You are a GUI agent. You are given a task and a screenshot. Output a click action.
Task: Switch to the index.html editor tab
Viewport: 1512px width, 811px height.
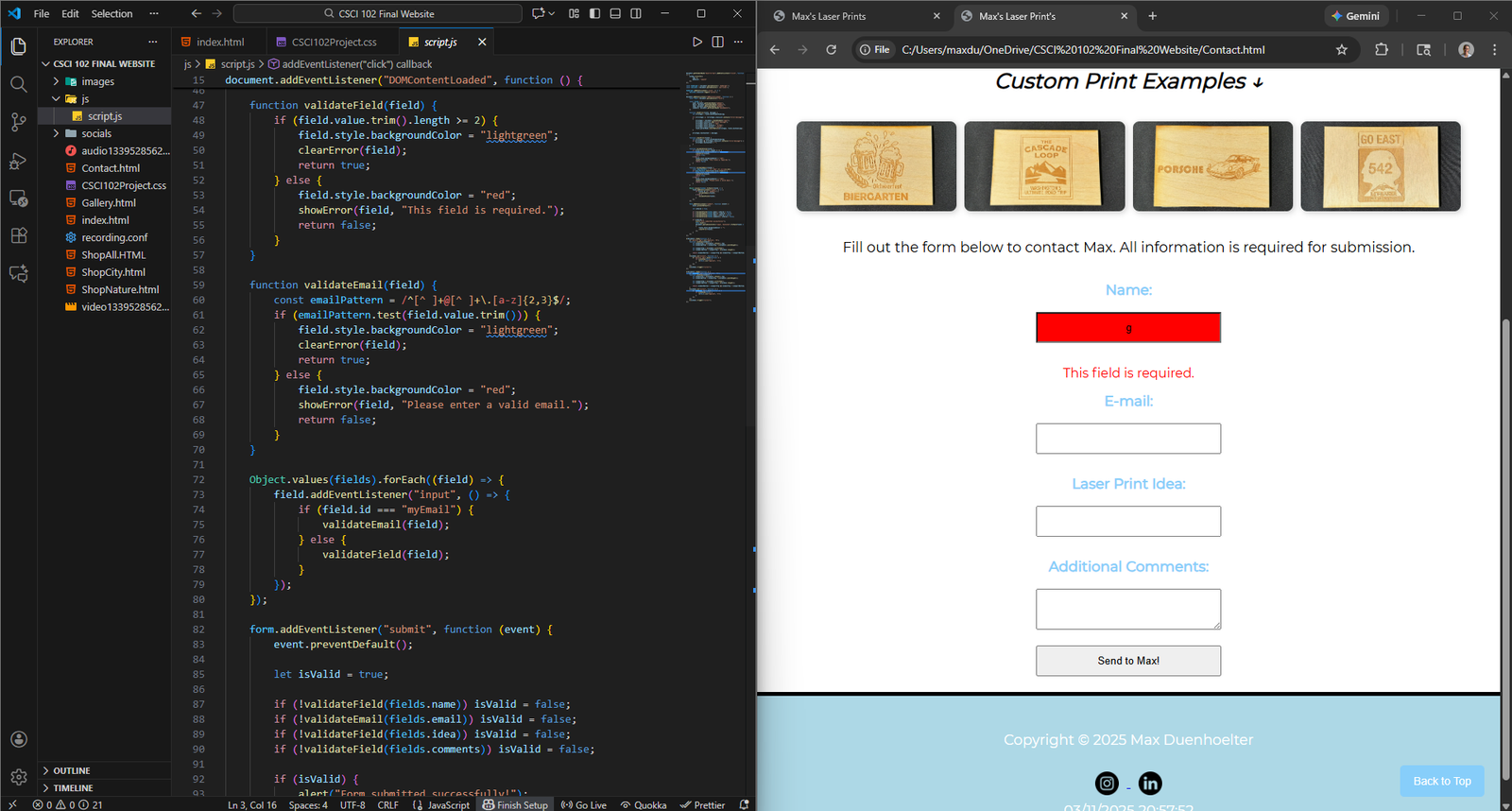pos(219,42)
